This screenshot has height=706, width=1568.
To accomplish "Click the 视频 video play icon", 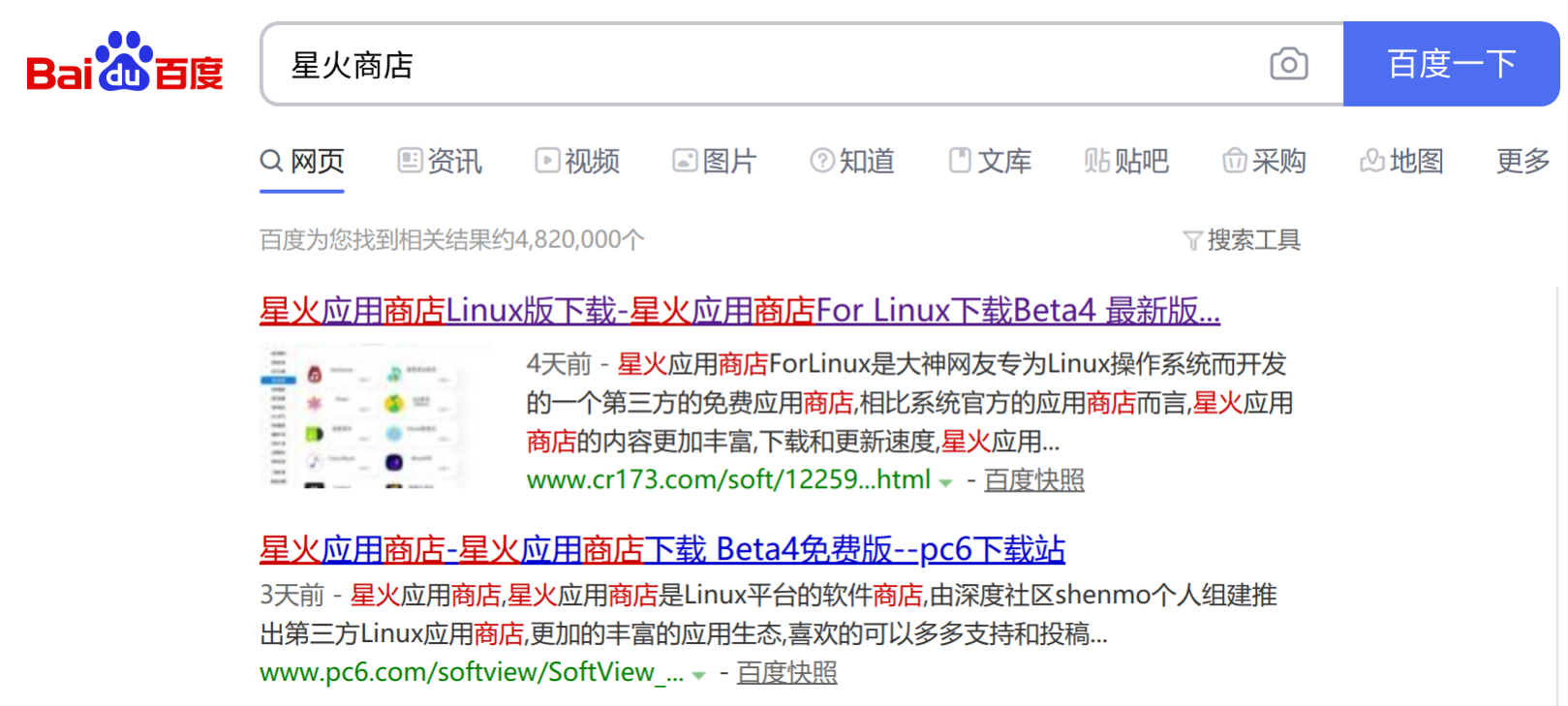I will (547, 160).
